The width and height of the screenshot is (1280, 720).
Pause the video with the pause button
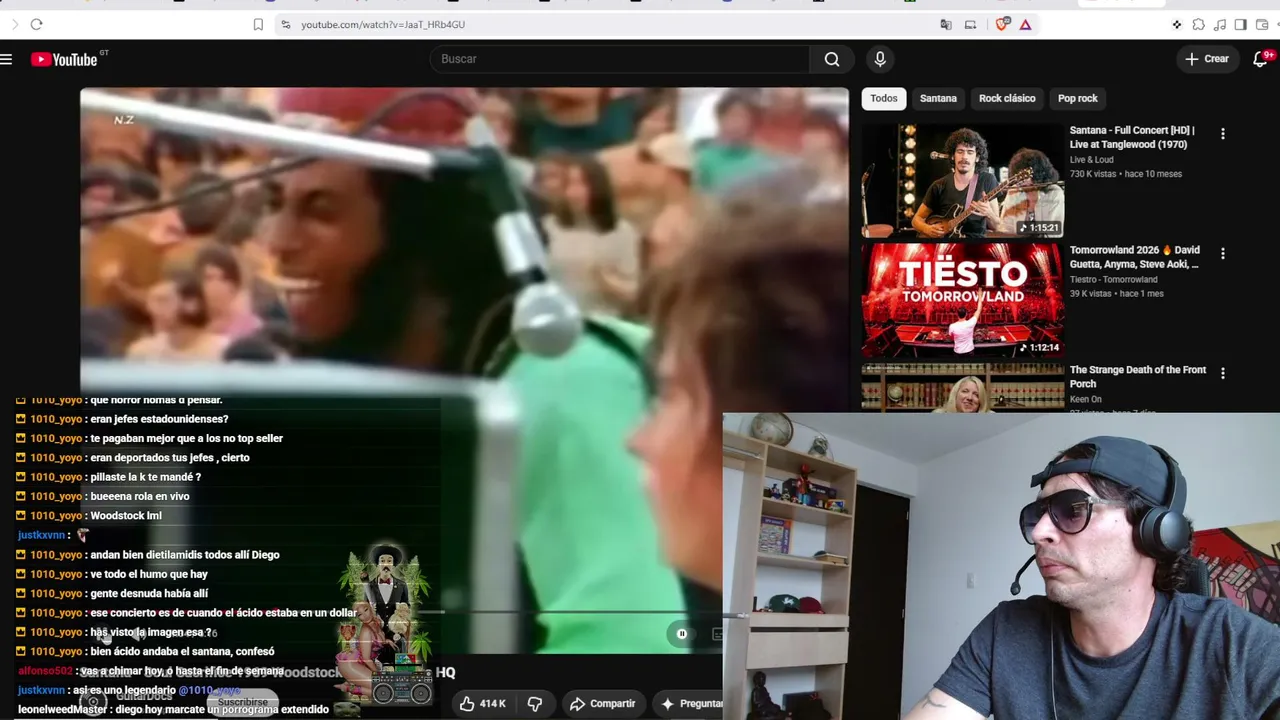pos(682,634)
